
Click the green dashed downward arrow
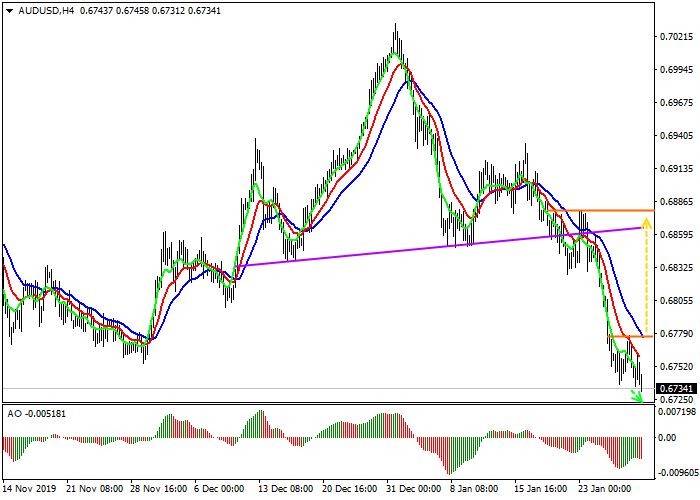point(637,395)
